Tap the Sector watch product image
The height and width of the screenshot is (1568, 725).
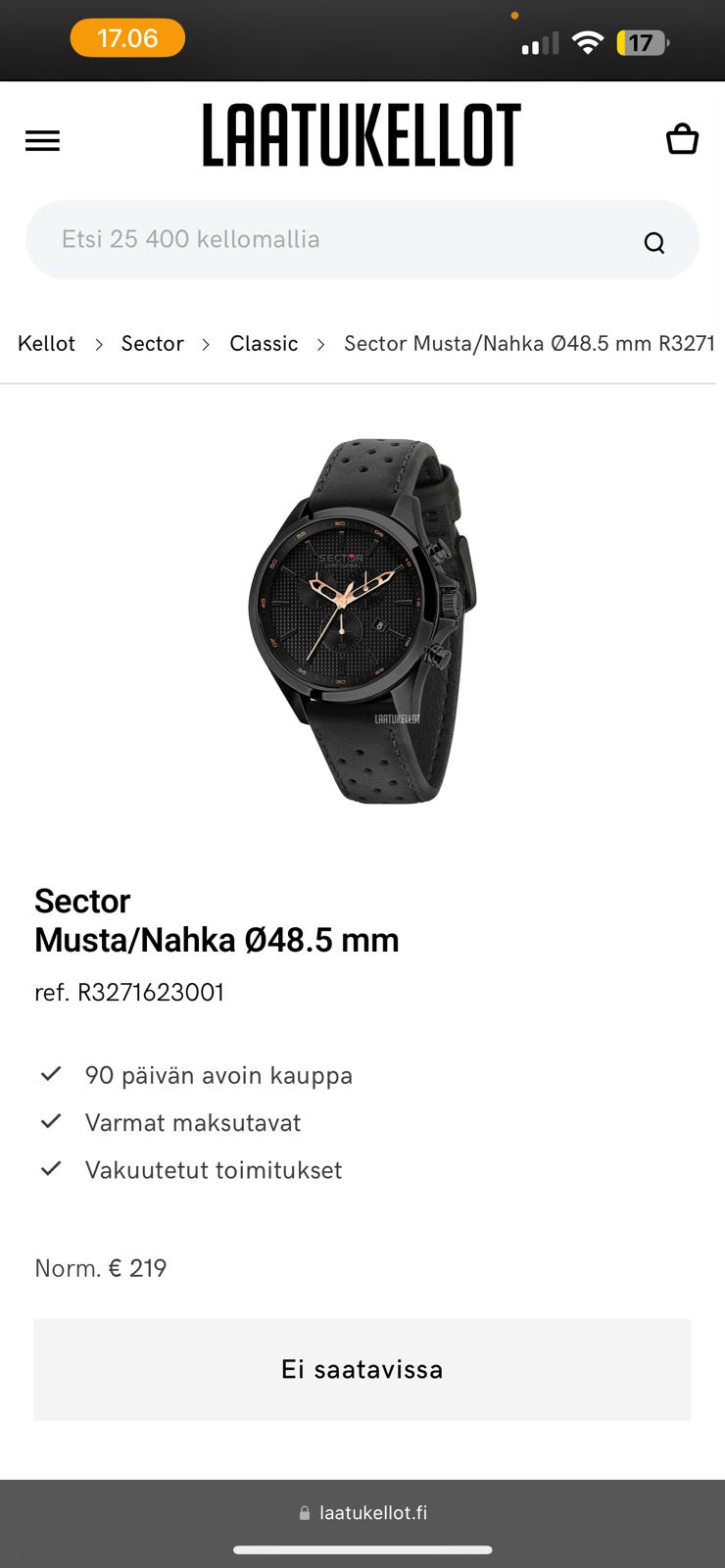pos(362,620)
